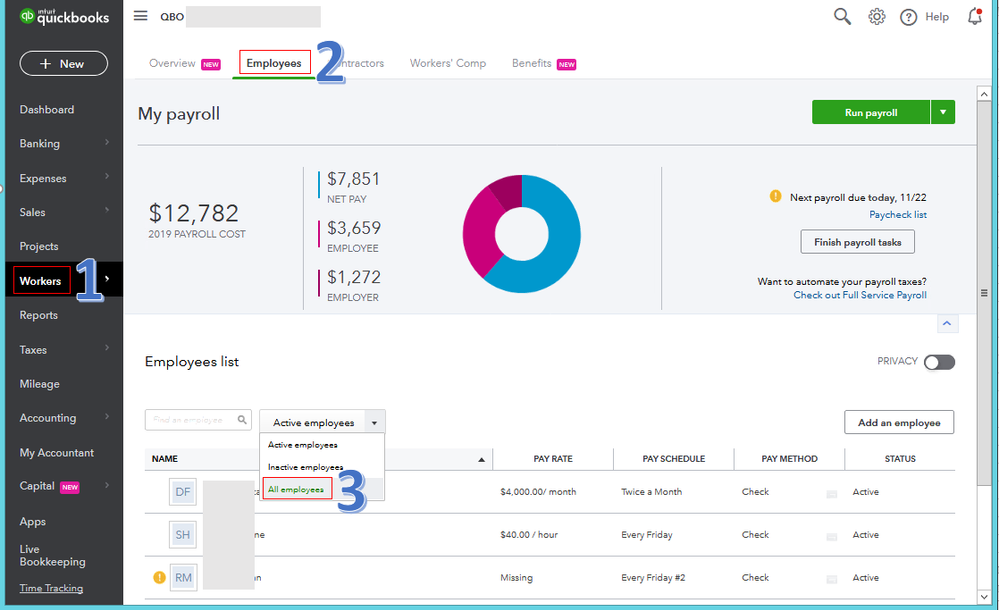
Task: Sort by the PAY SCHEDULE column header
Action: 673,459
